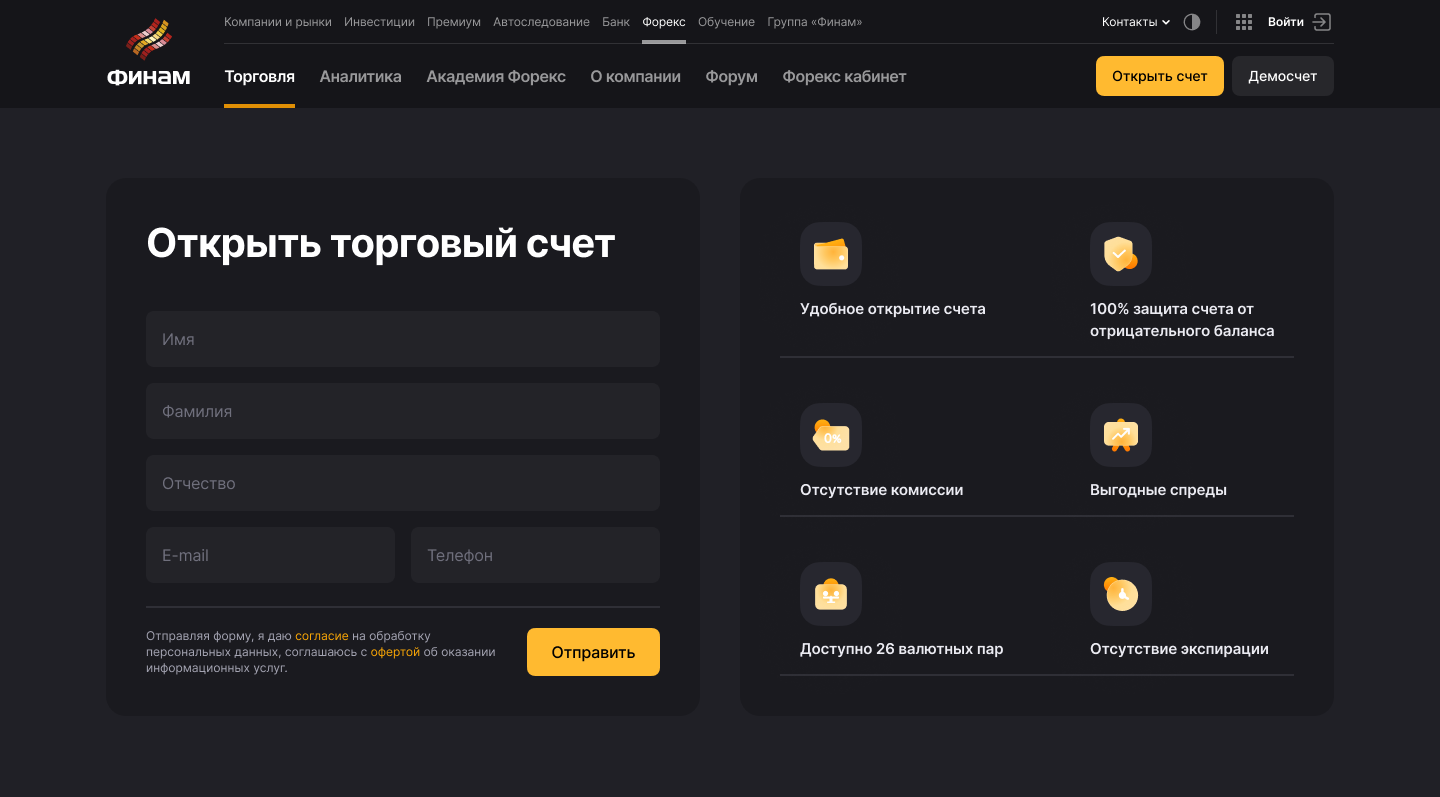Switch to the Аналитика tab
Screen dimensions: 1440x797
[x=360, y=76]
